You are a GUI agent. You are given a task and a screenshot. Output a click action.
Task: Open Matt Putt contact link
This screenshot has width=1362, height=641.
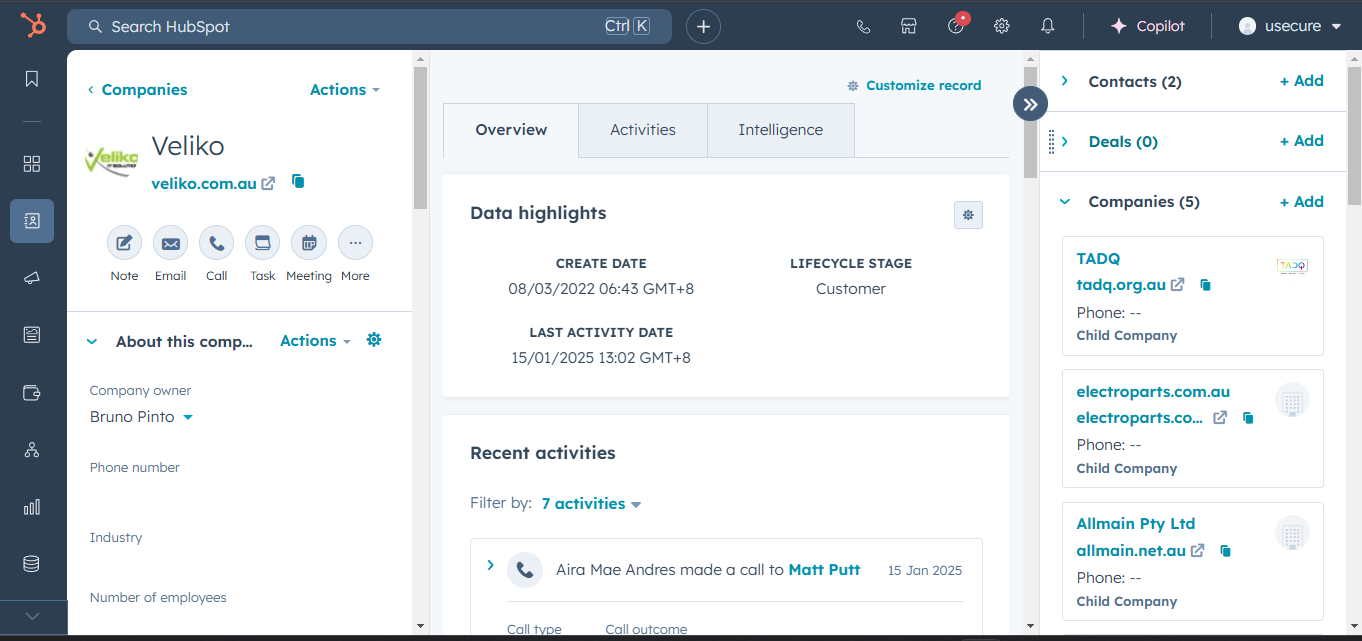[824, 570]
